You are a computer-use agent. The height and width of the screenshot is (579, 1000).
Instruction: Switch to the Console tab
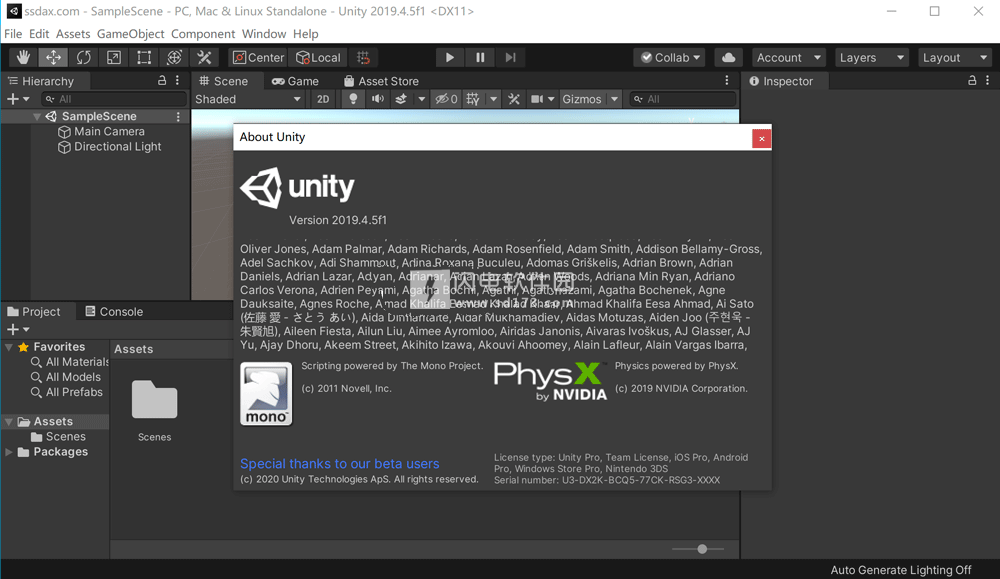[114, 311]
